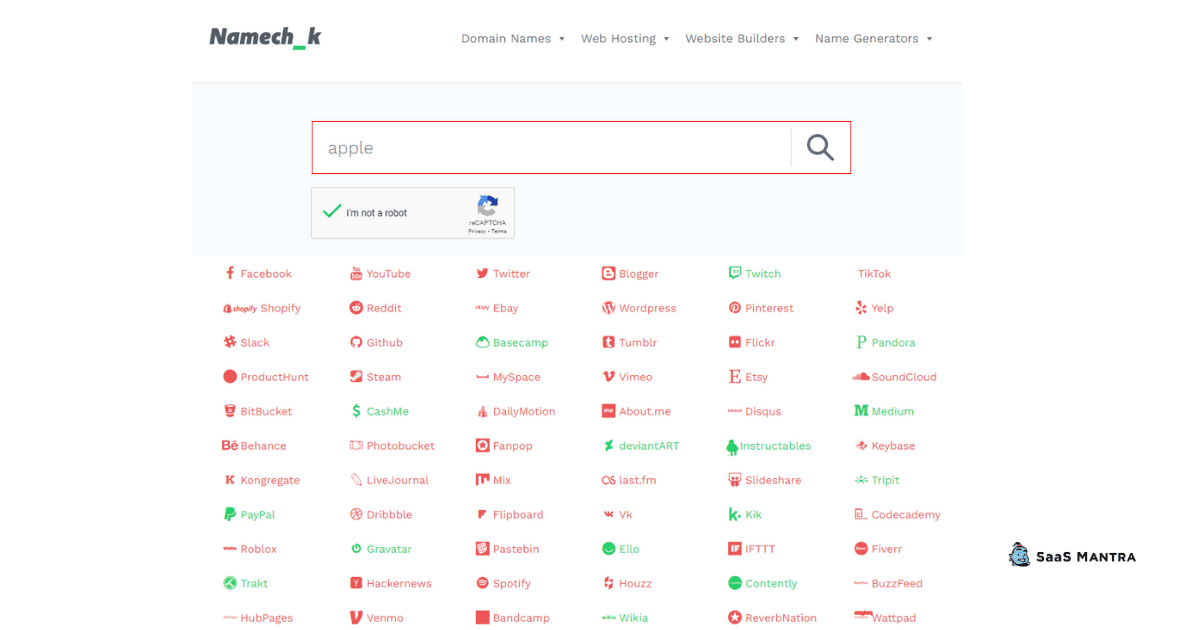Image resolution: width=1200 pixels, height=630 pixels.
Task: Open the MySpace link
Action: coord(508,377)
